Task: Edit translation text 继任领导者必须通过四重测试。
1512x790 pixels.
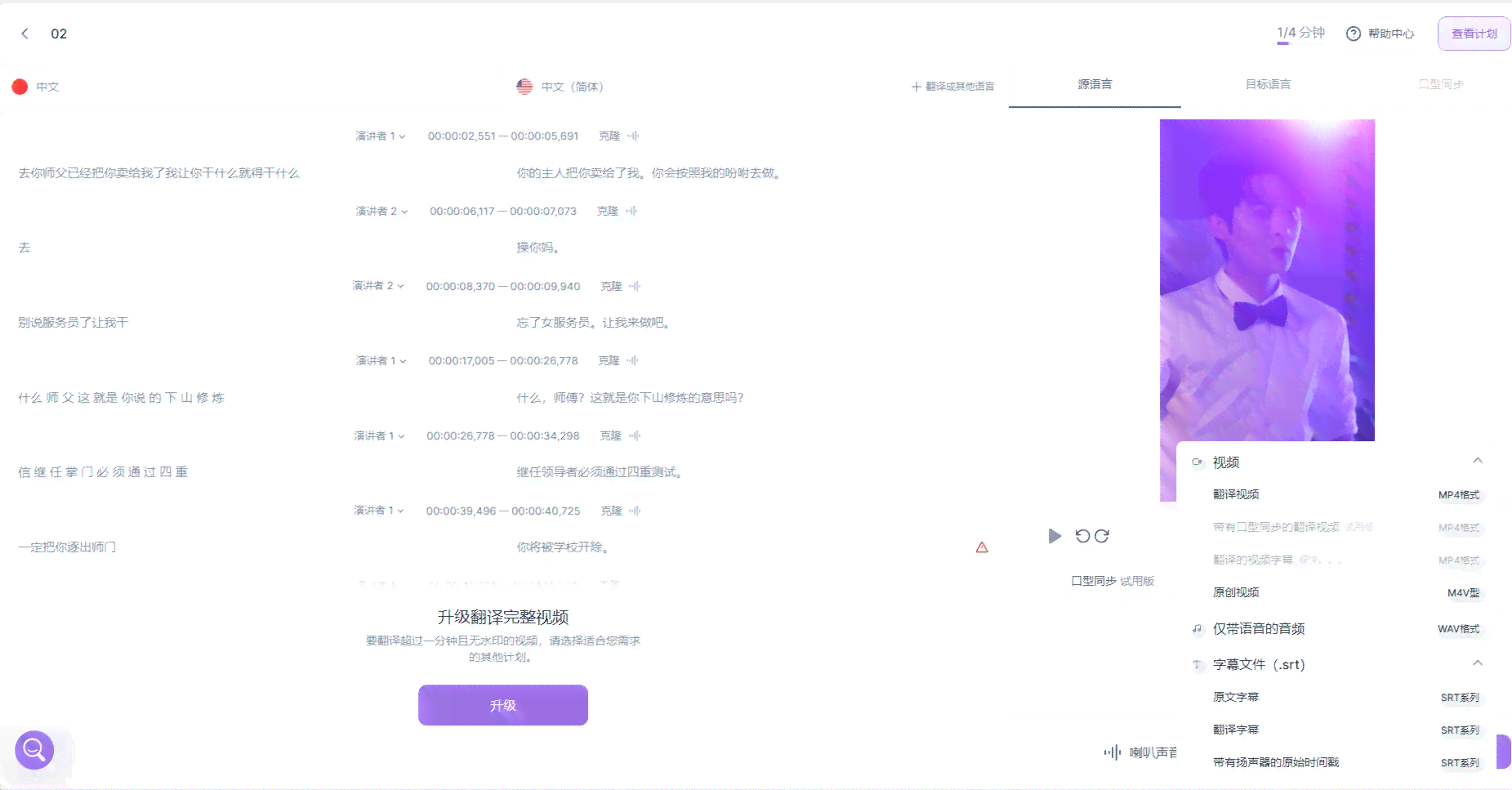Action: (x=600, y=472)
